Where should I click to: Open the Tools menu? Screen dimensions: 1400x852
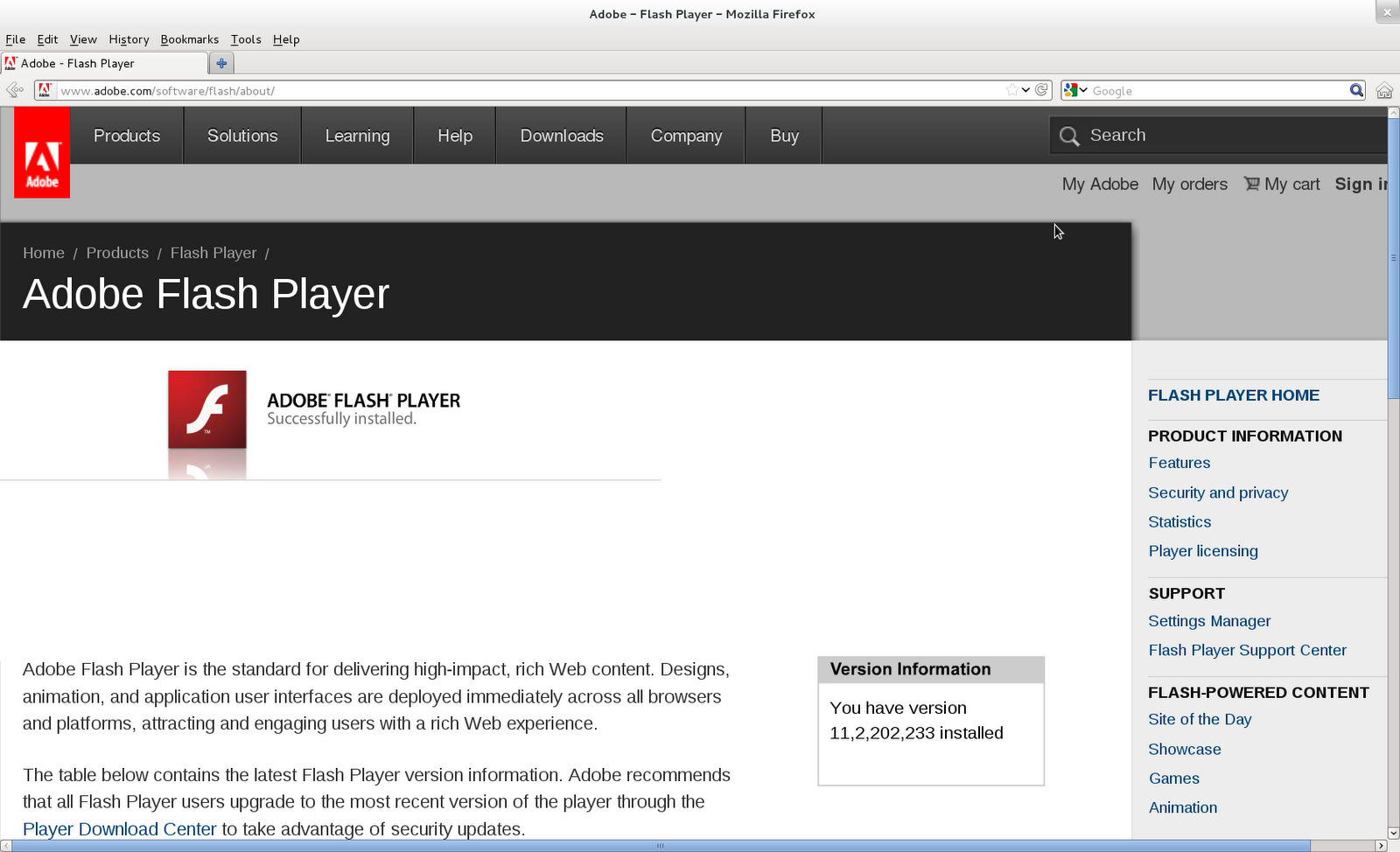(246, 39)
